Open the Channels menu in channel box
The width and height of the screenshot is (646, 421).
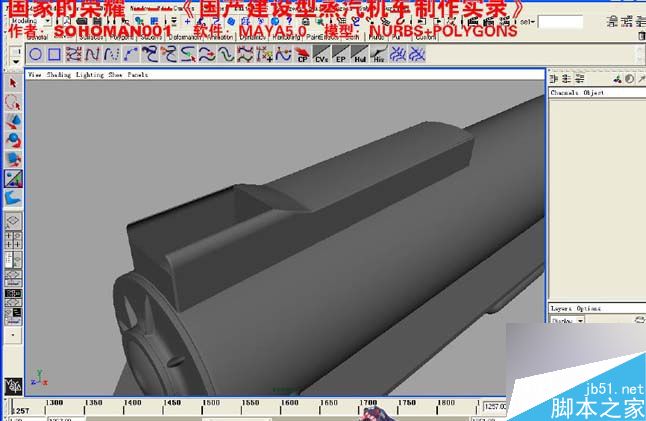(x=564, y=93)
